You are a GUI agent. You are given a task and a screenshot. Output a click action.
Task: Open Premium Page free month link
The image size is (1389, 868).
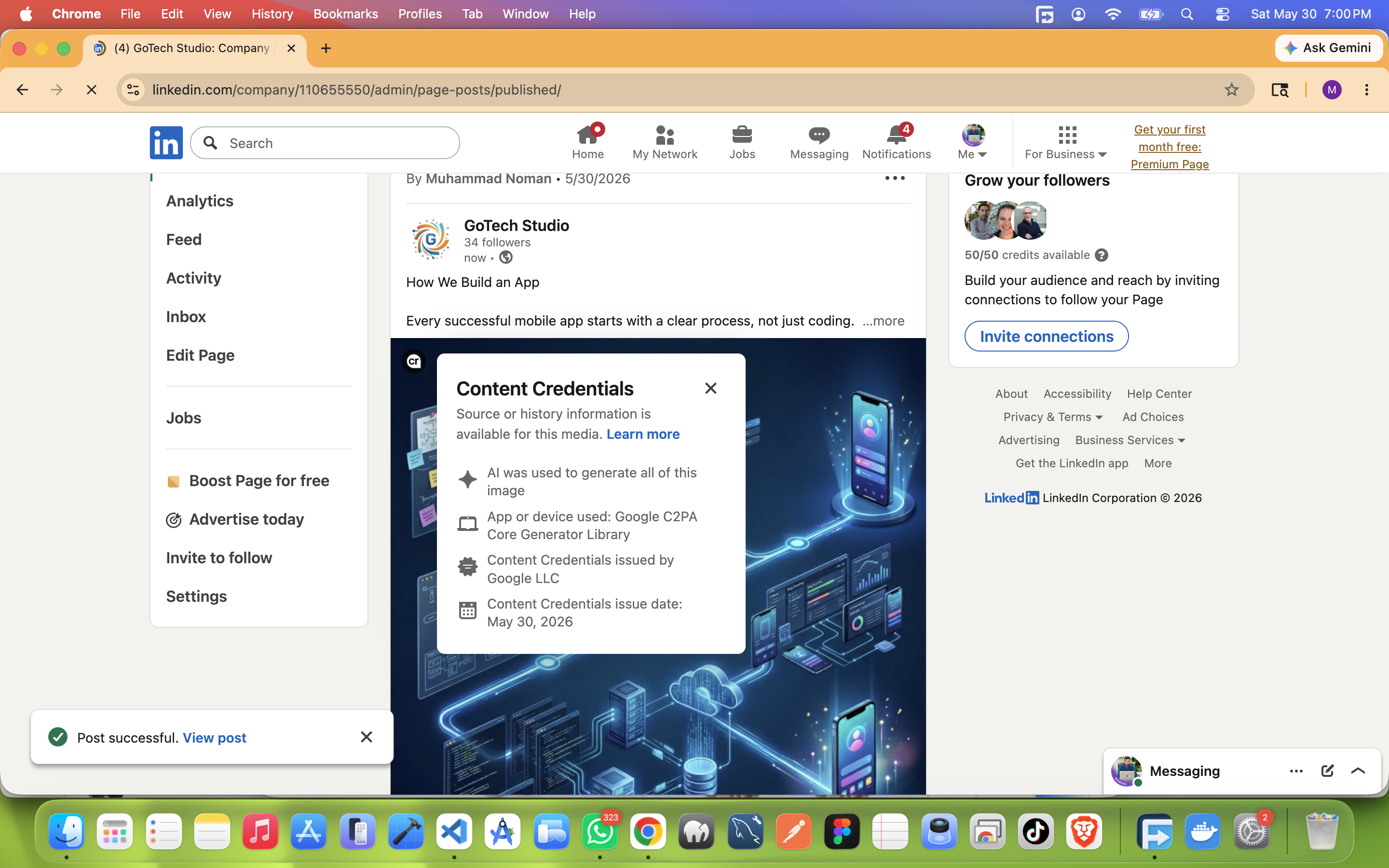tap(1170, 147)
